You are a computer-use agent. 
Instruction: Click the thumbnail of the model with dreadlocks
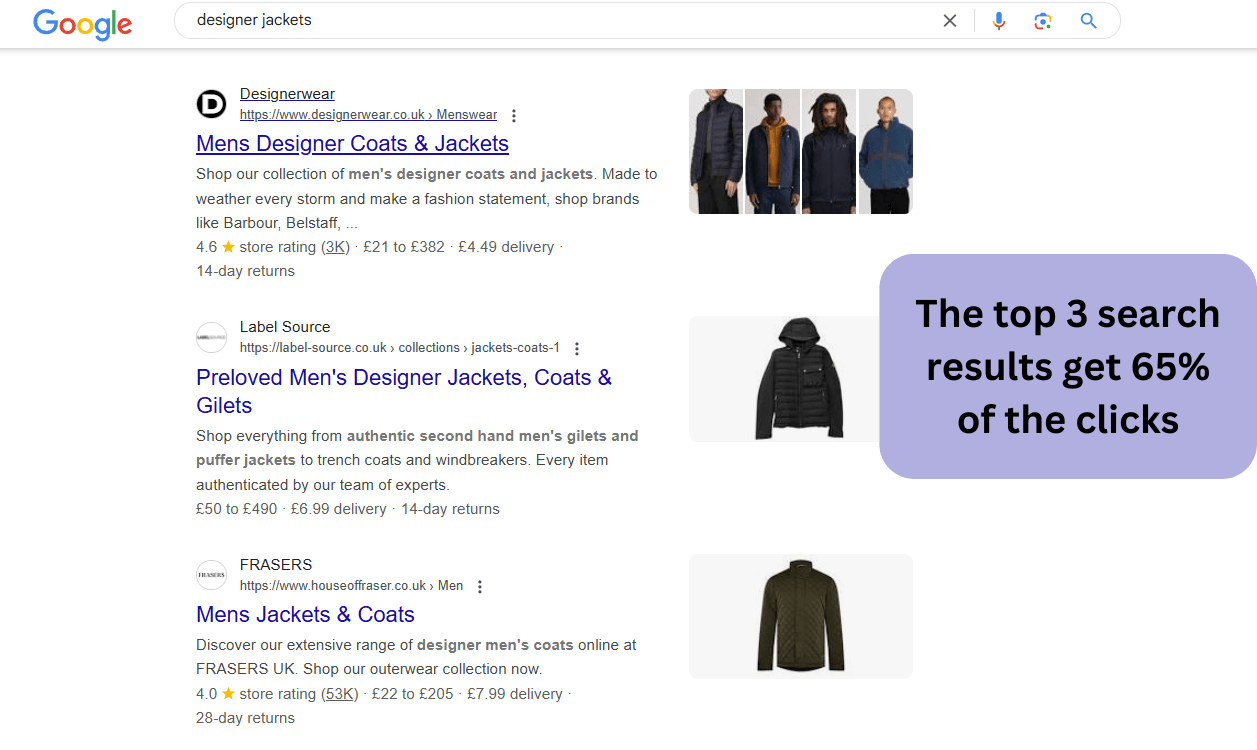tap(829, 151)
